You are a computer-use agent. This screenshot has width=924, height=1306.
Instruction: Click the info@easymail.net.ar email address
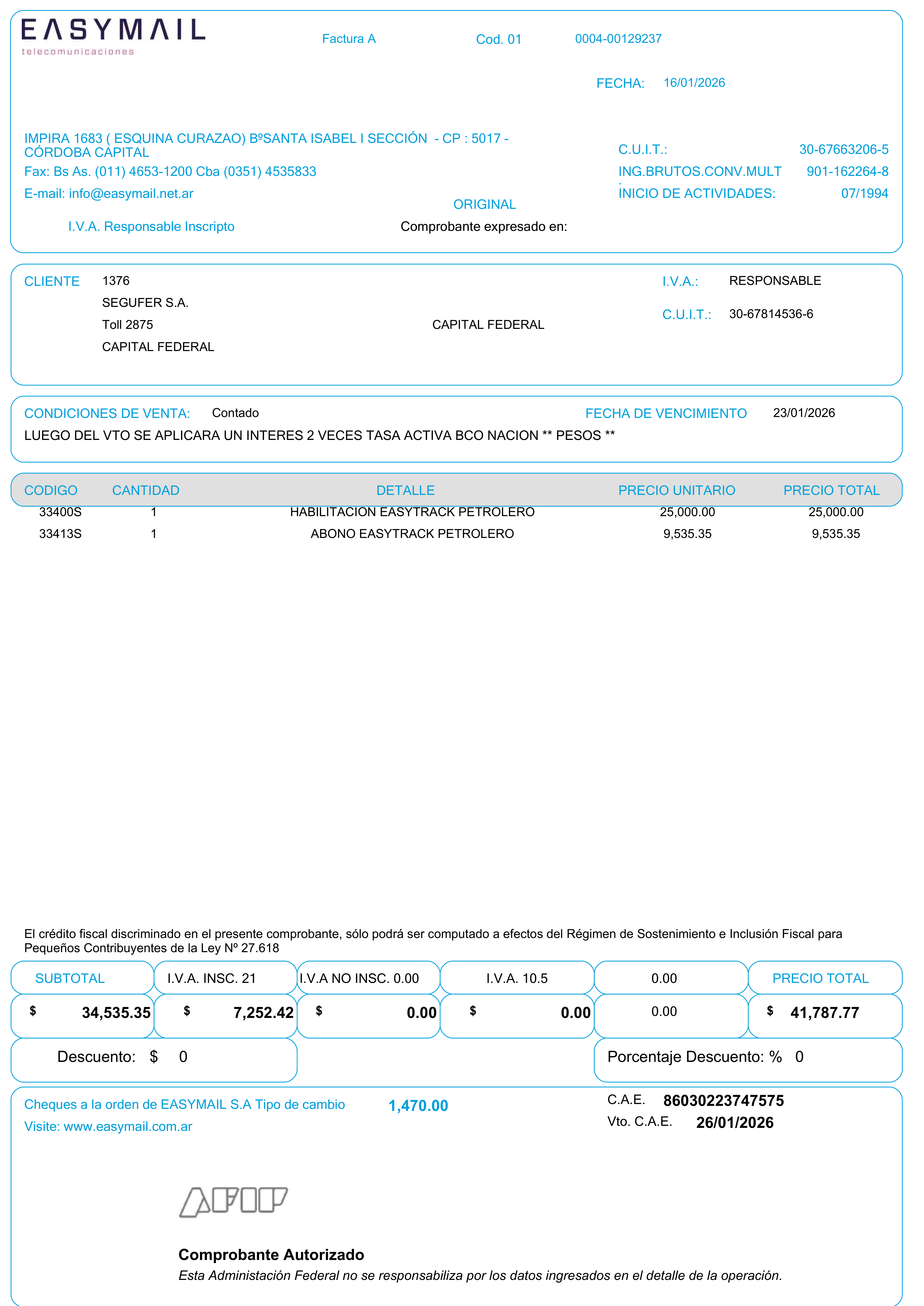pos(131,193)
